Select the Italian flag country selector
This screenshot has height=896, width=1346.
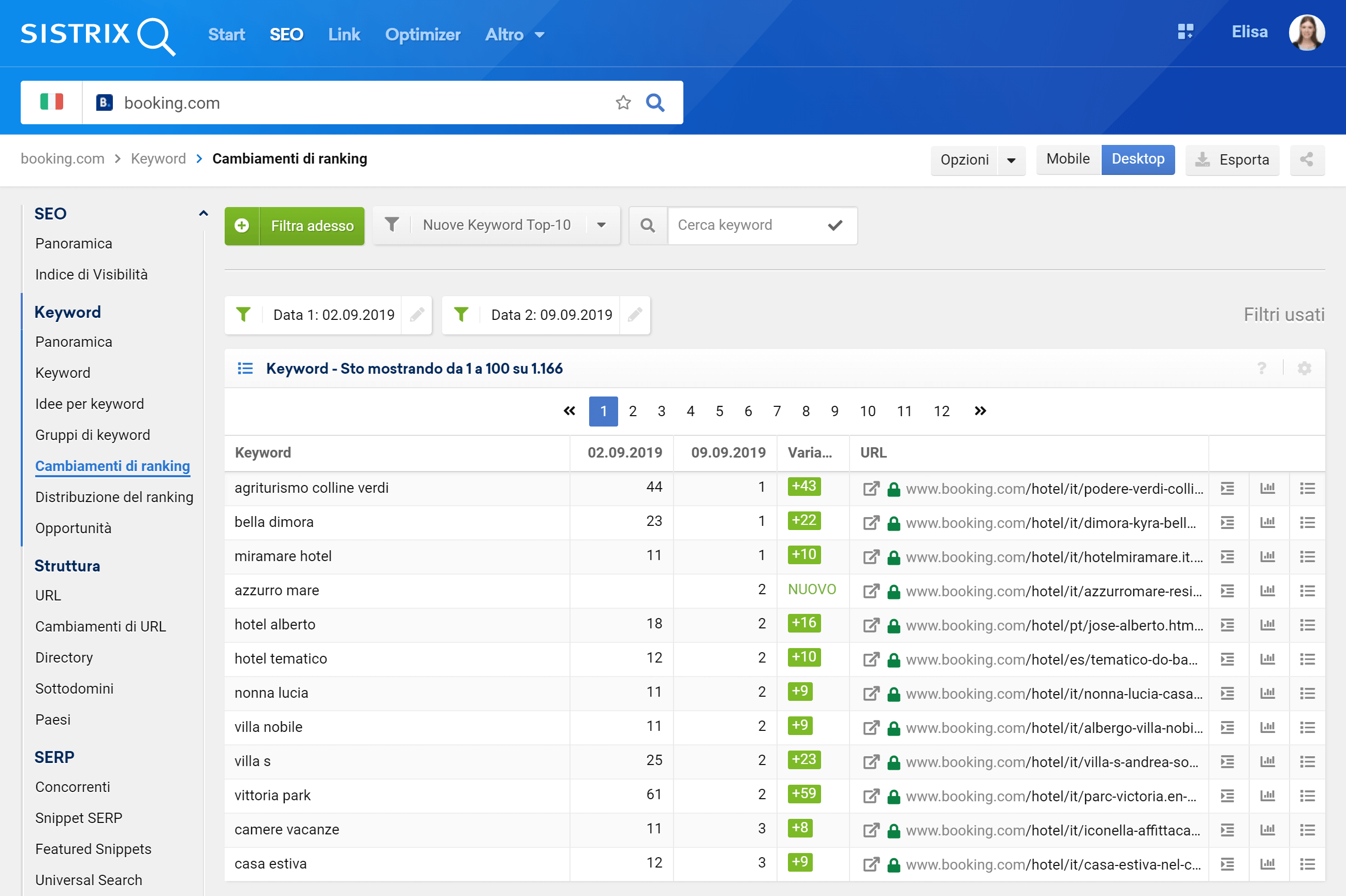point(51,102)
